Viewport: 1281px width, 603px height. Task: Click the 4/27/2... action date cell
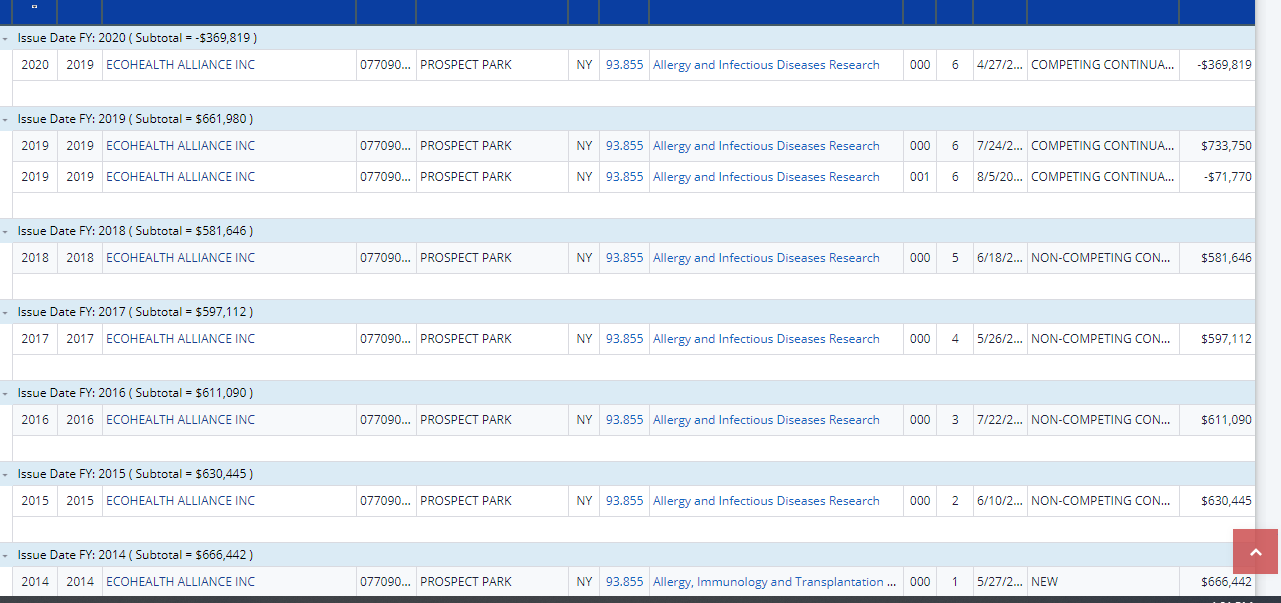point(1000,65)
